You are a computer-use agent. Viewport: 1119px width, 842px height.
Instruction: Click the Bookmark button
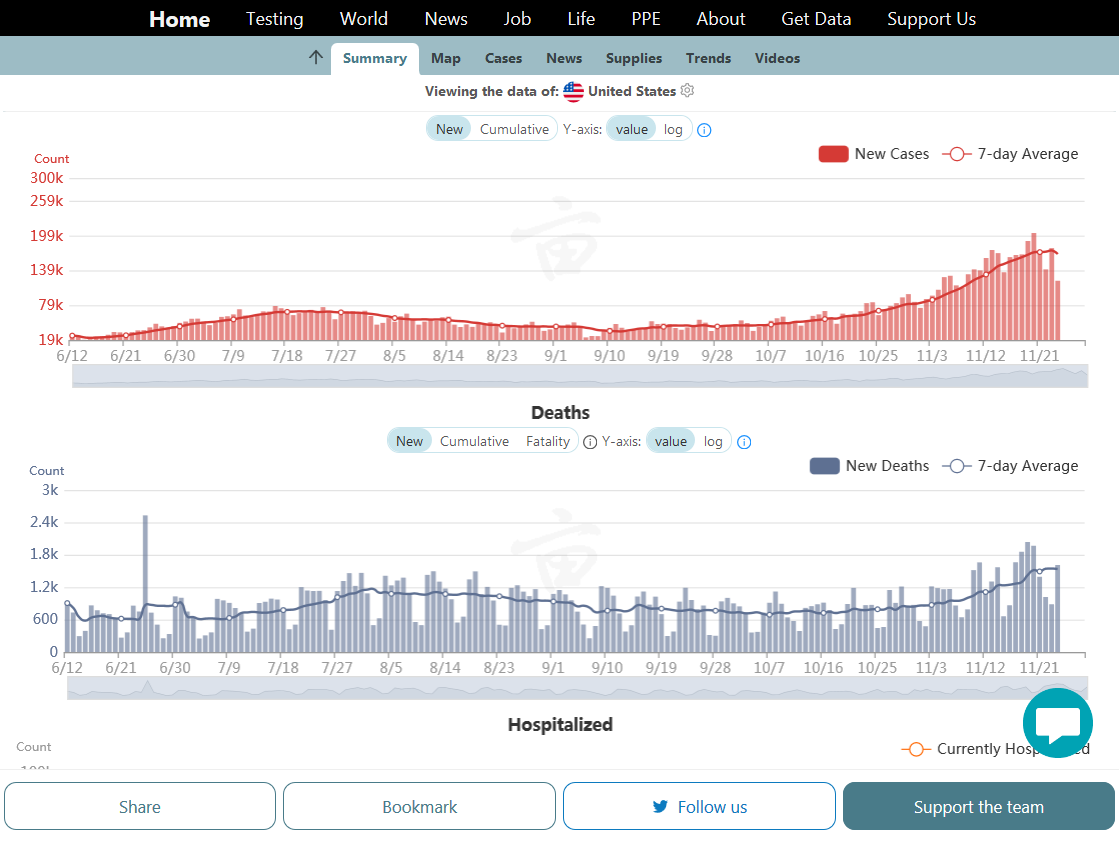coord(419,806)
